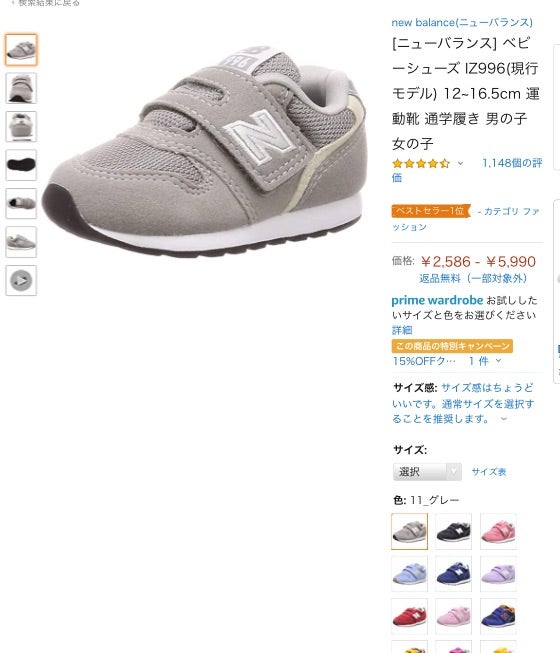View the black sole thumbnail image

point(21,165)
